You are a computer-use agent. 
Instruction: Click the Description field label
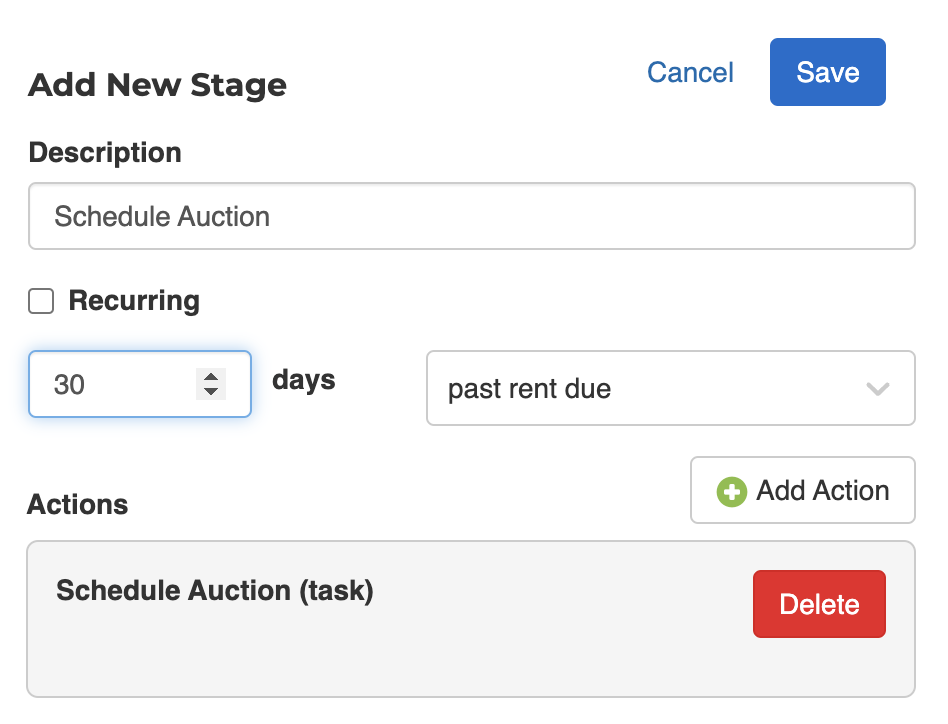click(105, 153)
